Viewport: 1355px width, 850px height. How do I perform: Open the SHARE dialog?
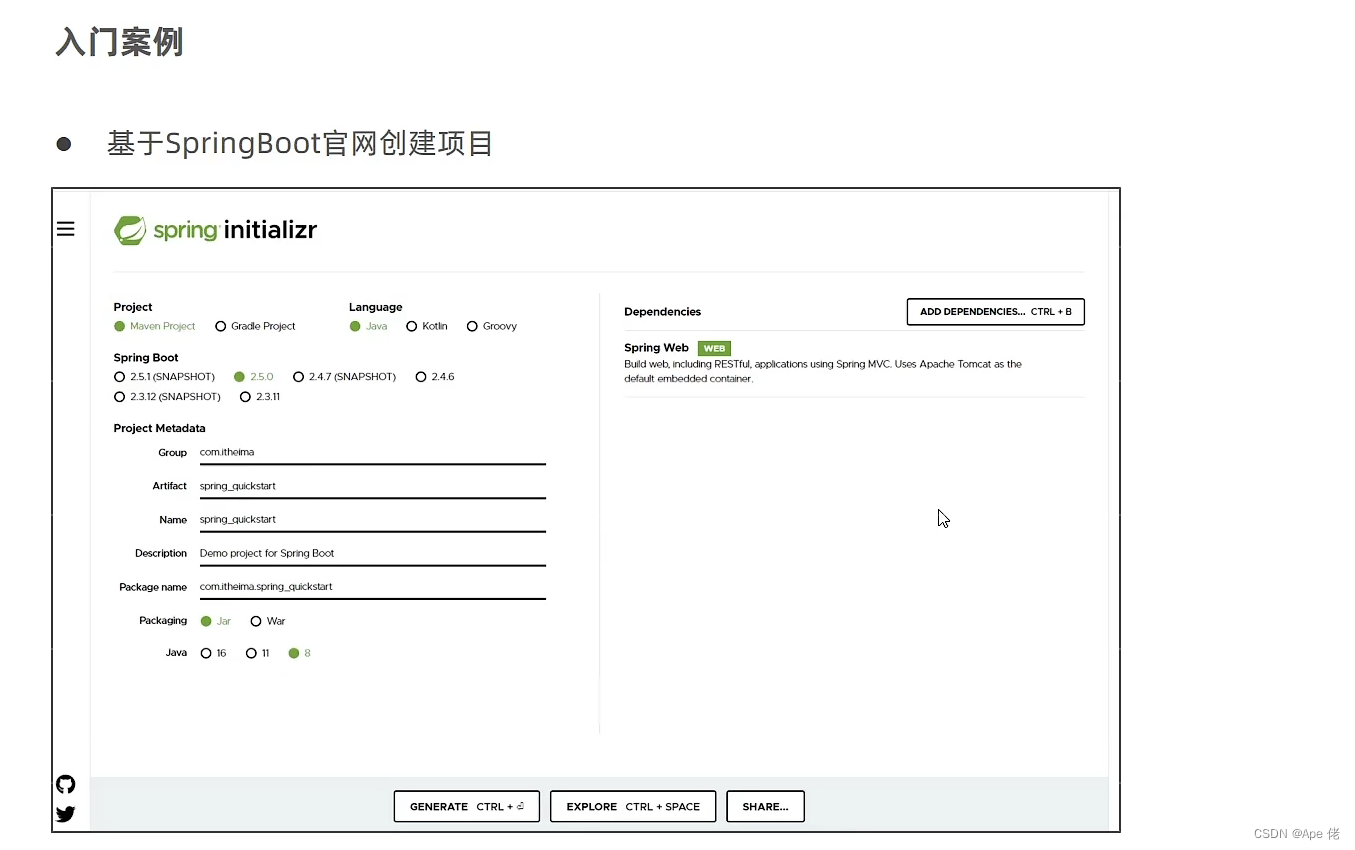click(x=765, y=807)
